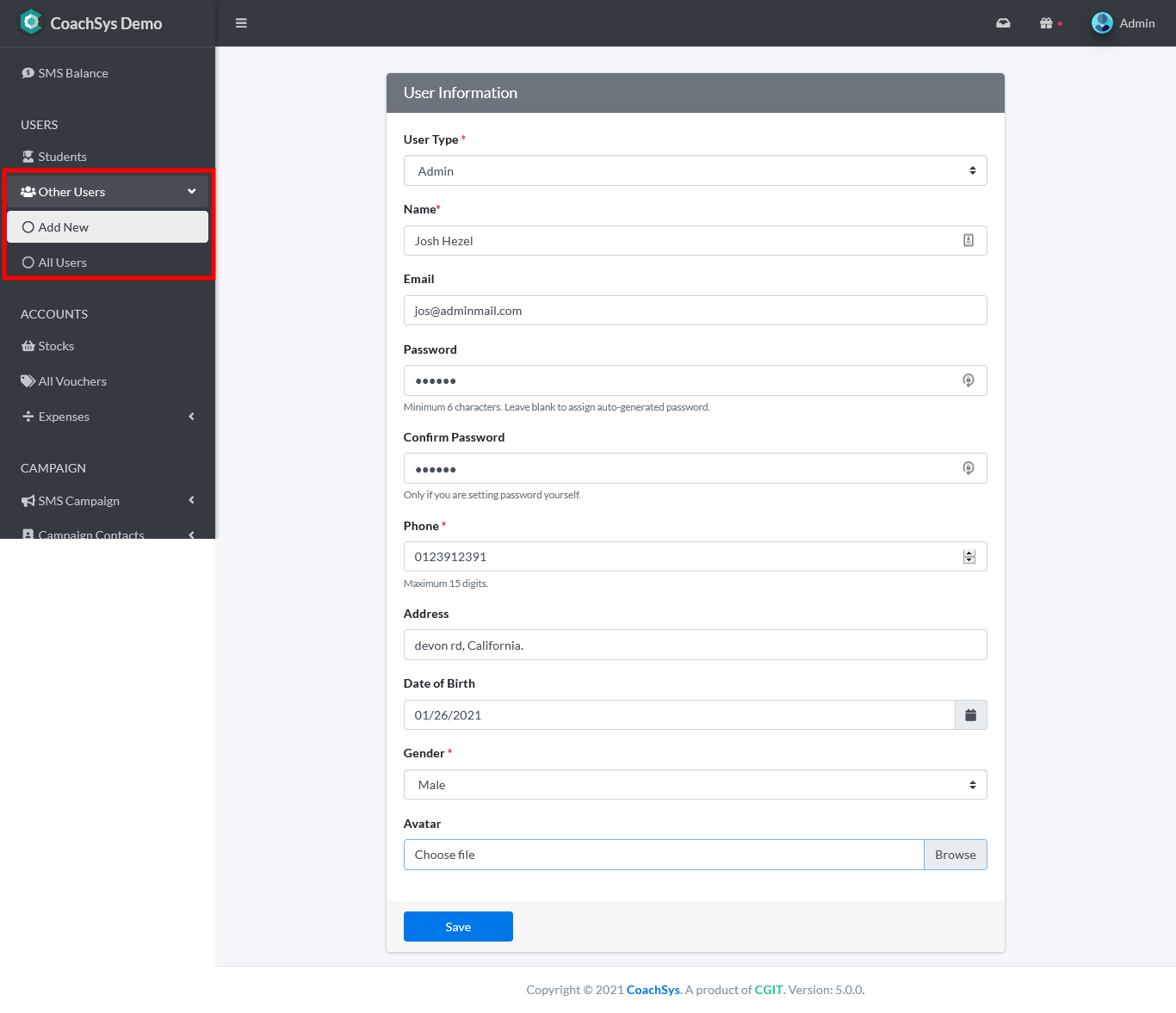Click the Email input field
1176x1013 pixels.
click(x=695, y=311)
